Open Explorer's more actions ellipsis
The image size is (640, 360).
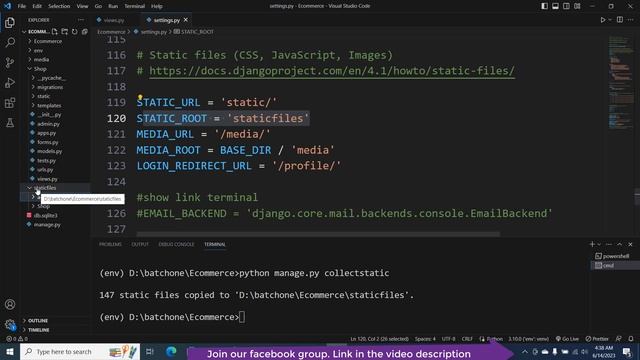coord(81,20)
